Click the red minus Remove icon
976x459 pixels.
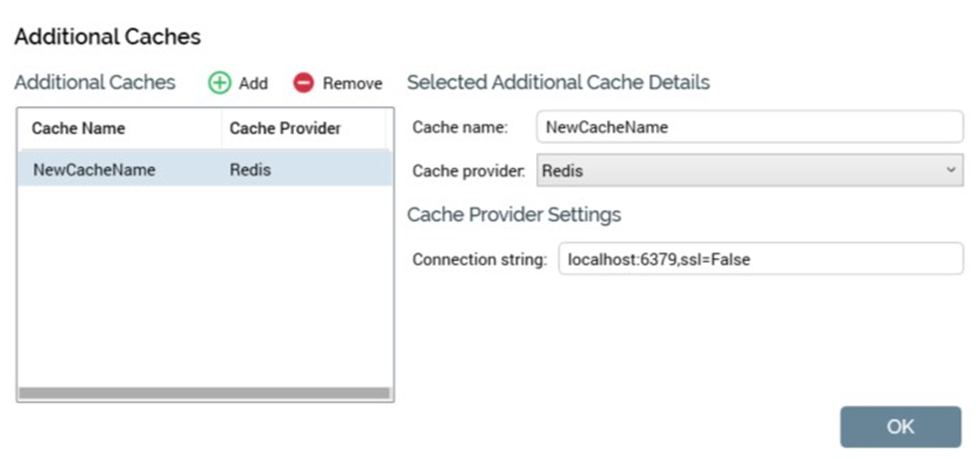click(x=303, y=83)
